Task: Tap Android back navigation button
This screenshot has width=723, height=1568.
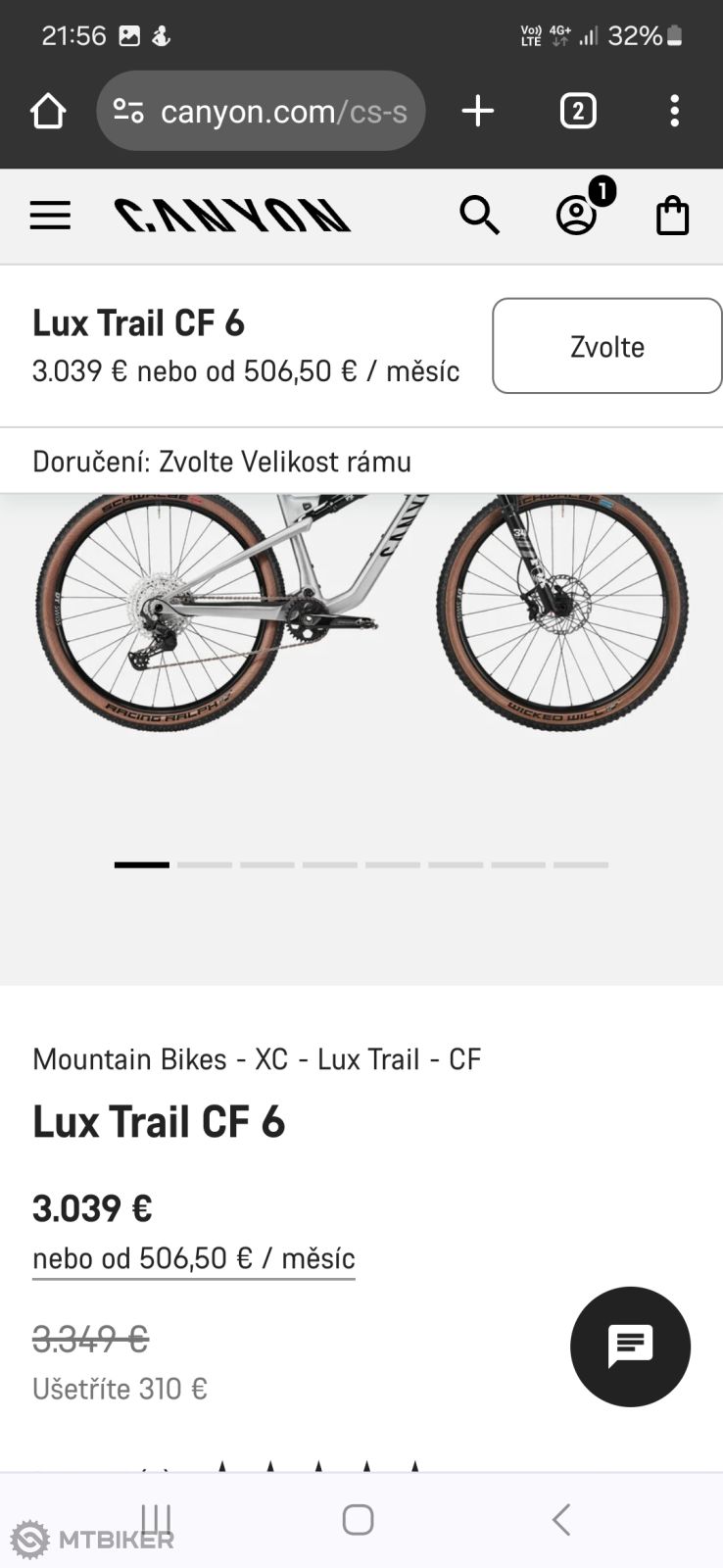Action: (561, 1520)
